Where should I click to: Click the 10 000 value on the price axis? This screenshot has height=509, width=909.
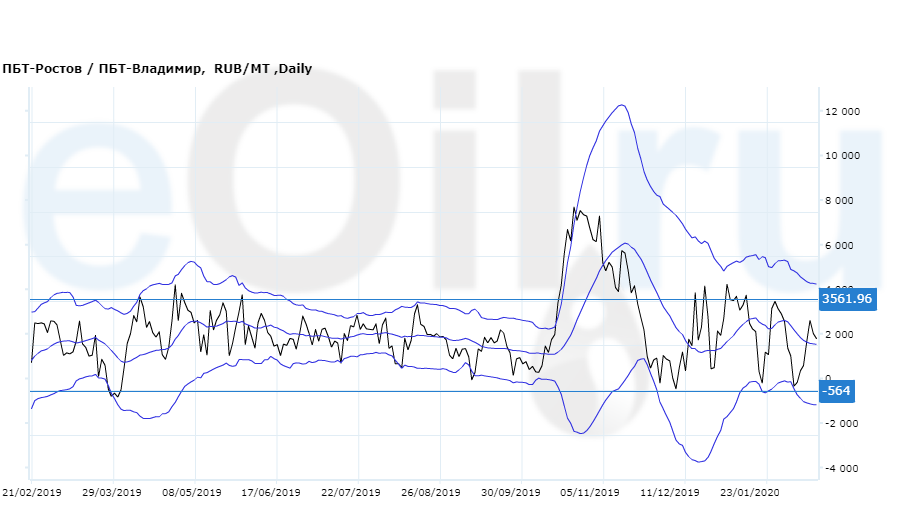[x=842, y=156]
